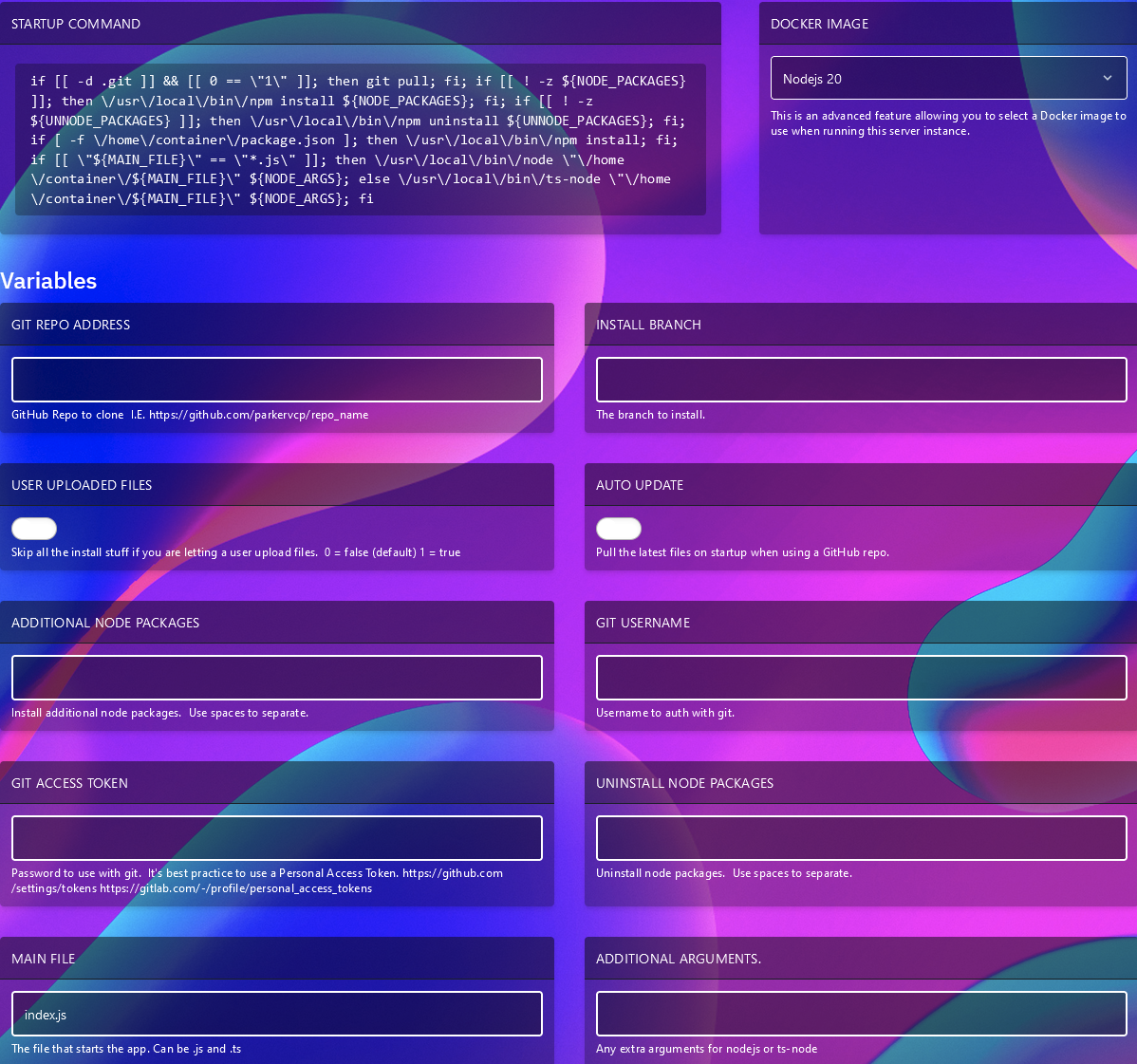This screenshot has width=1137, height=1064.
Task: Select the Additional Node Packages field
Action: click(276, 677)
